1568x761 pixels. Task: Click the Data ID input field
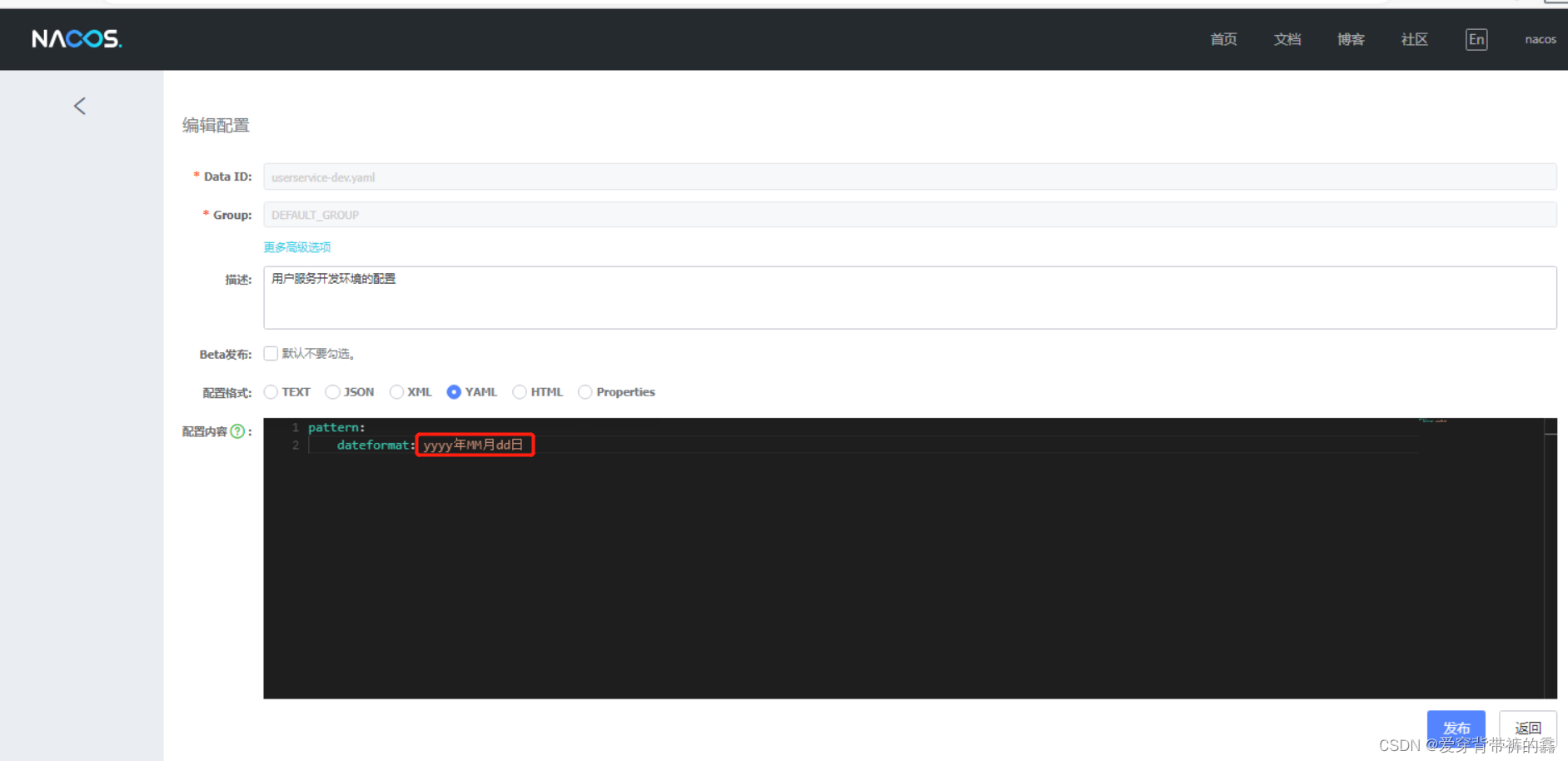tap(909, 177)
